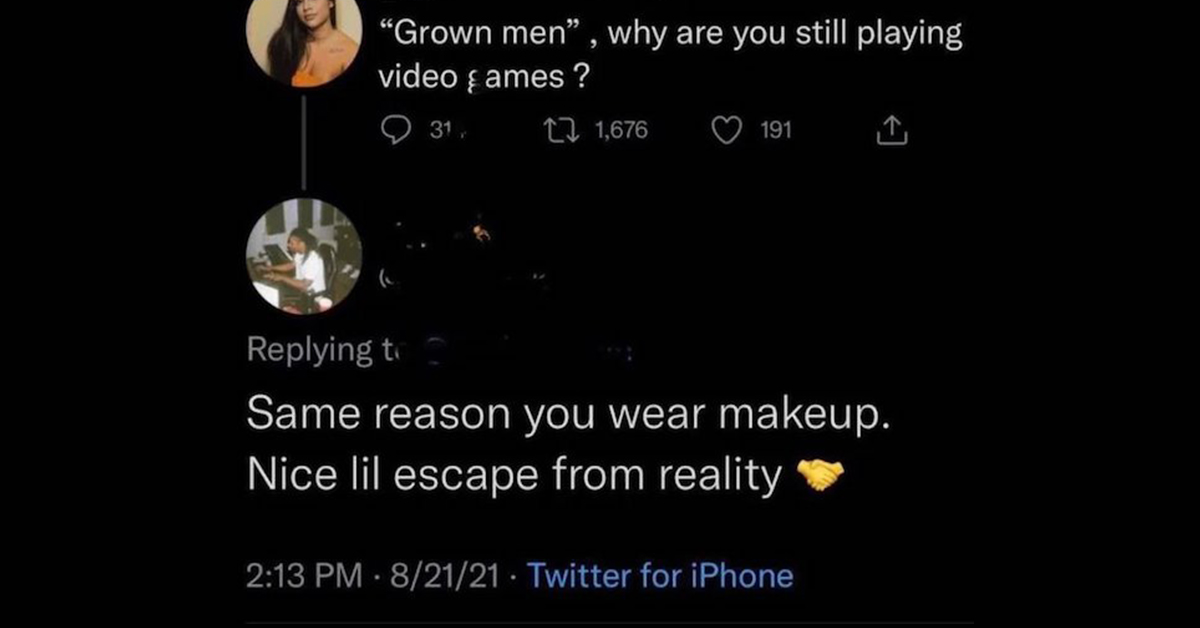Click the 31 replies count
Image resolution: width=1200 pixels, height=628 pixels.
coord(437,130)
